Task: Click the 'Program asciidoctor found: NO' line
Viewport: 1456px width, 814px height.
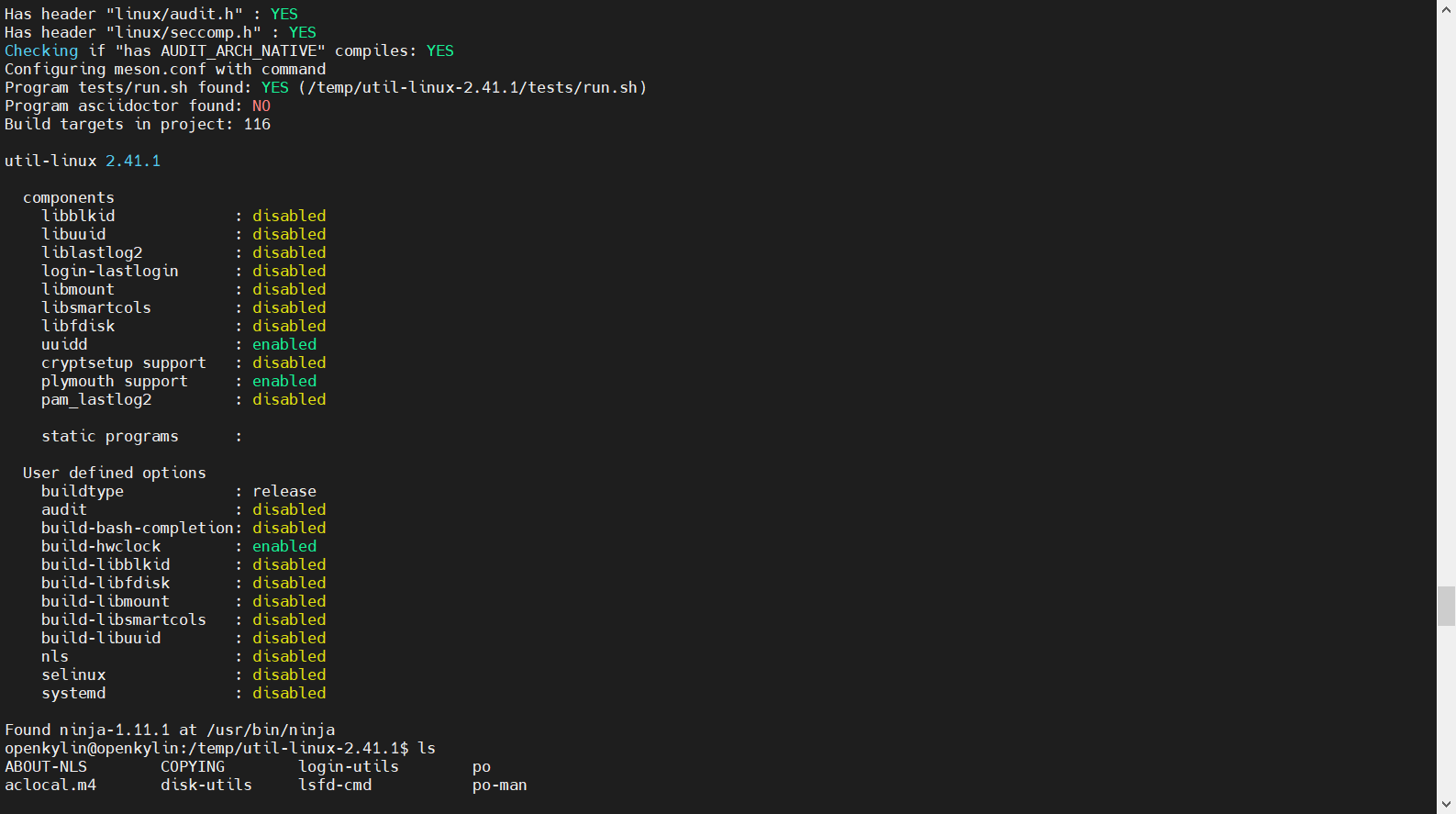Action: (138, 106)
